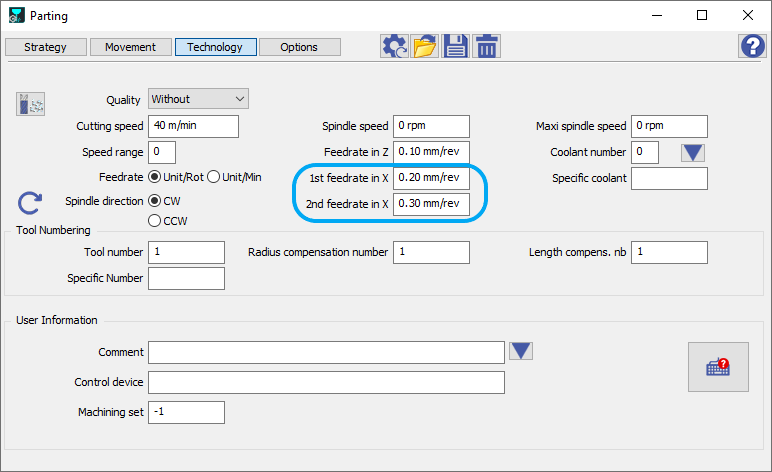Expand the Coolant number arrow dropdown
The height and width of the screenshot is (472, 772).
click(694, 152)
